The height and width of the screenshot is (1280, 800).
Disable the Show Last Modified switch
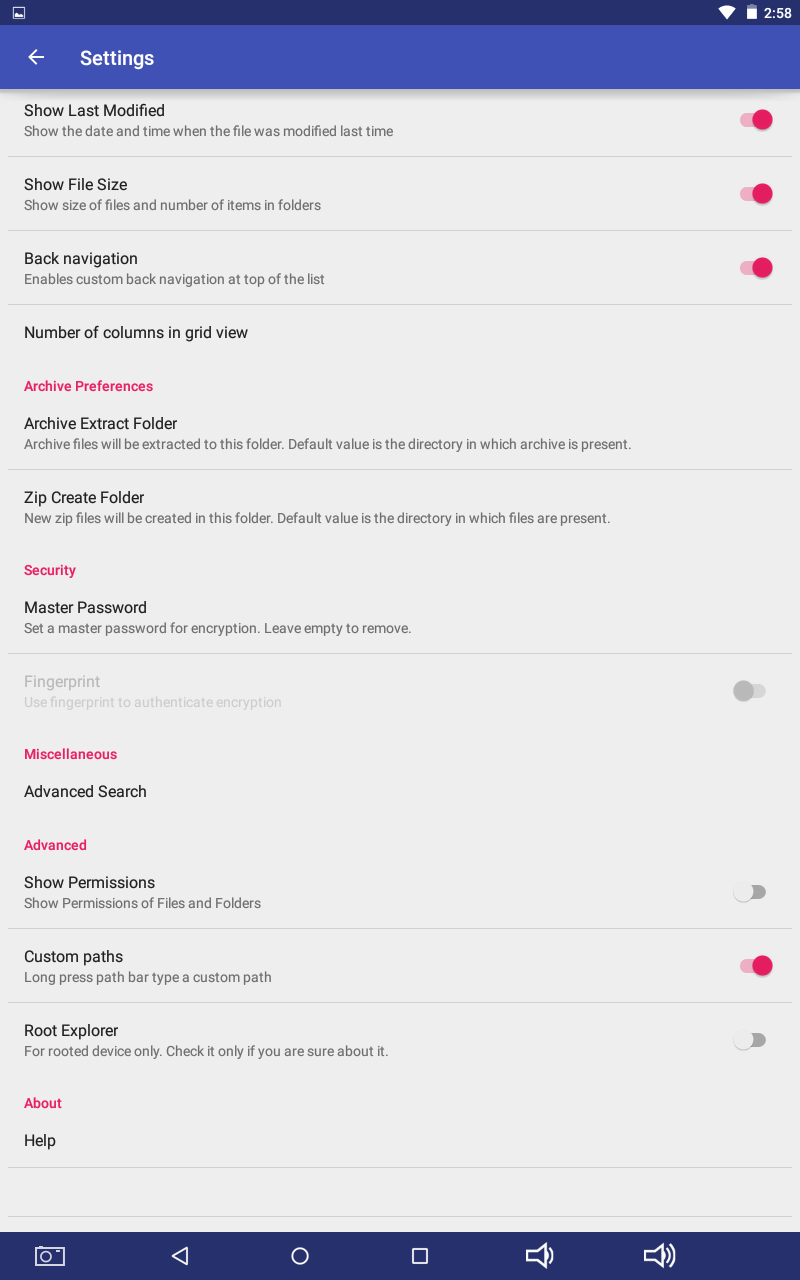[x=755, y=120]
